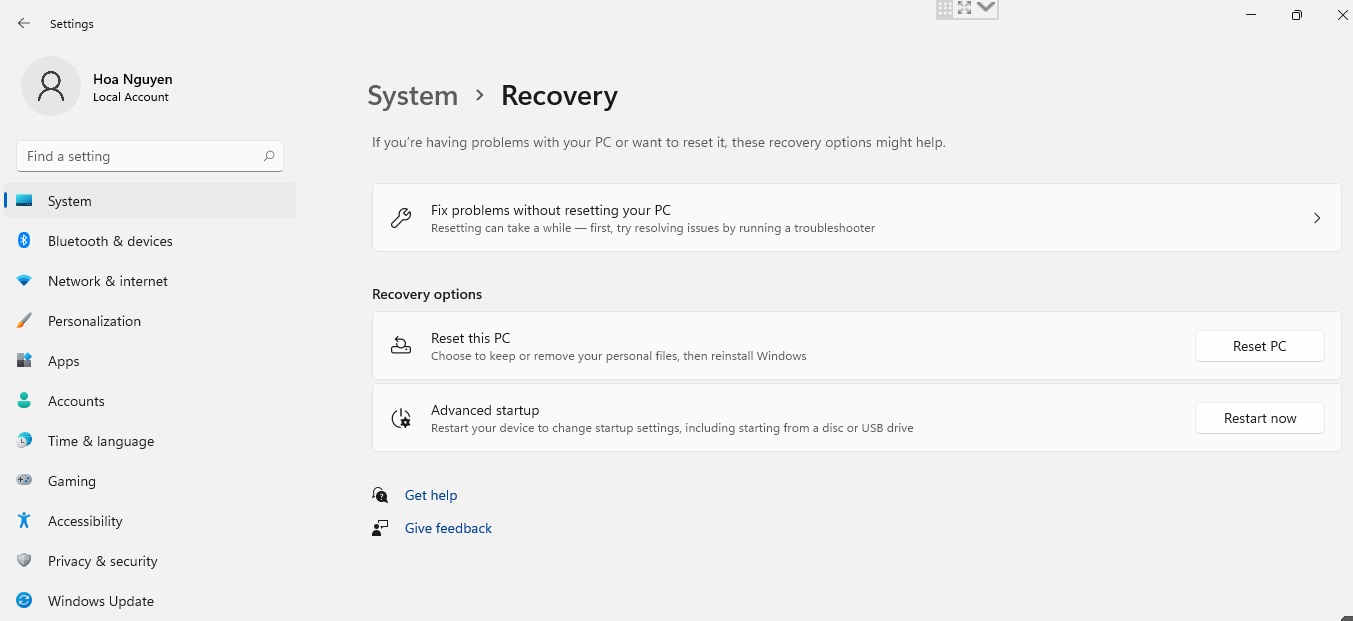Click the Bluetooth & devices icon
Image resolution: width=1353 pixels, height=621 pixels.
click(24, 241)
